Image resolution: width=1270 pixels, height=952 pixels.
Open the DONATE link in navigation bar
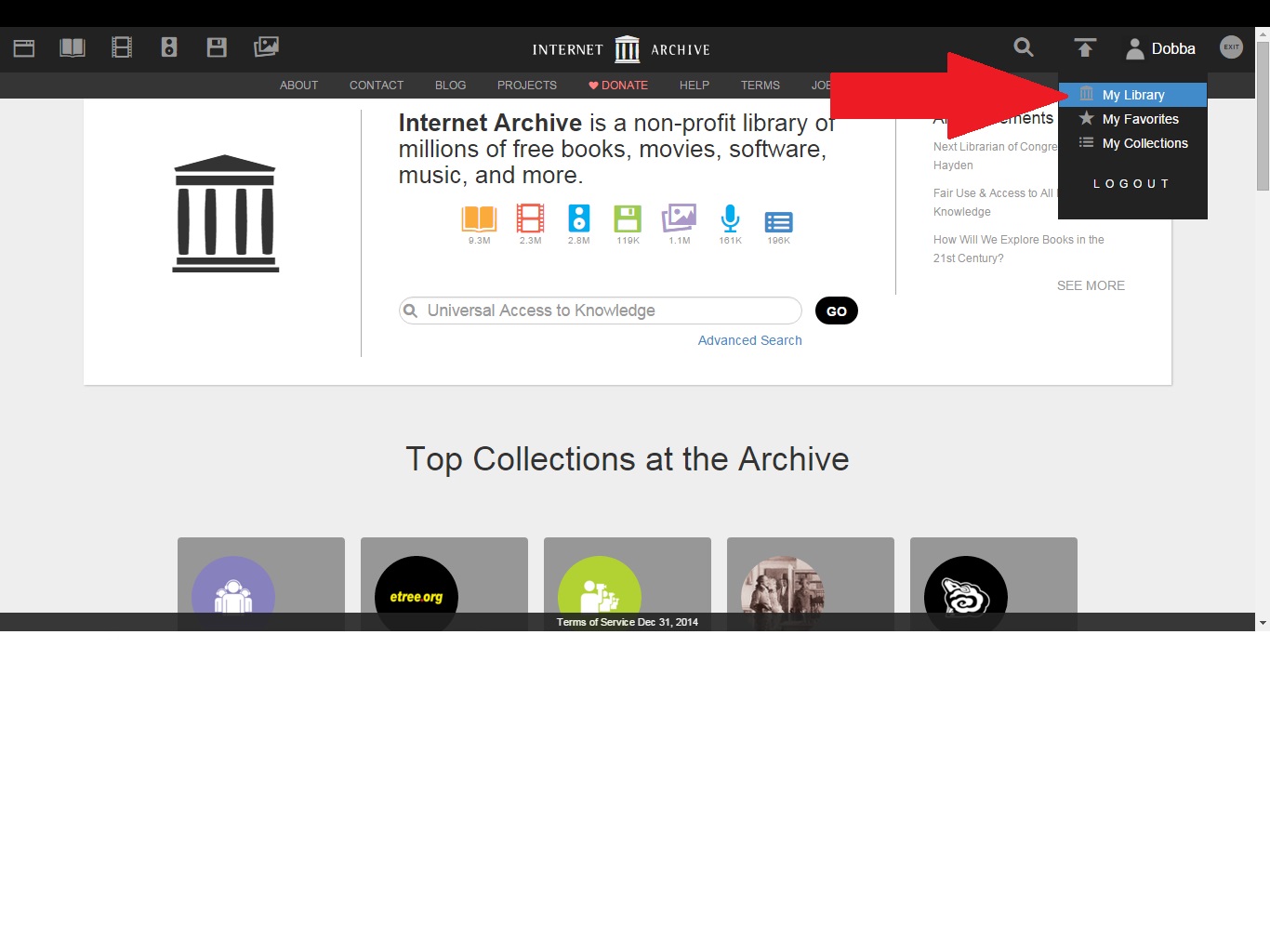[618, 86]
